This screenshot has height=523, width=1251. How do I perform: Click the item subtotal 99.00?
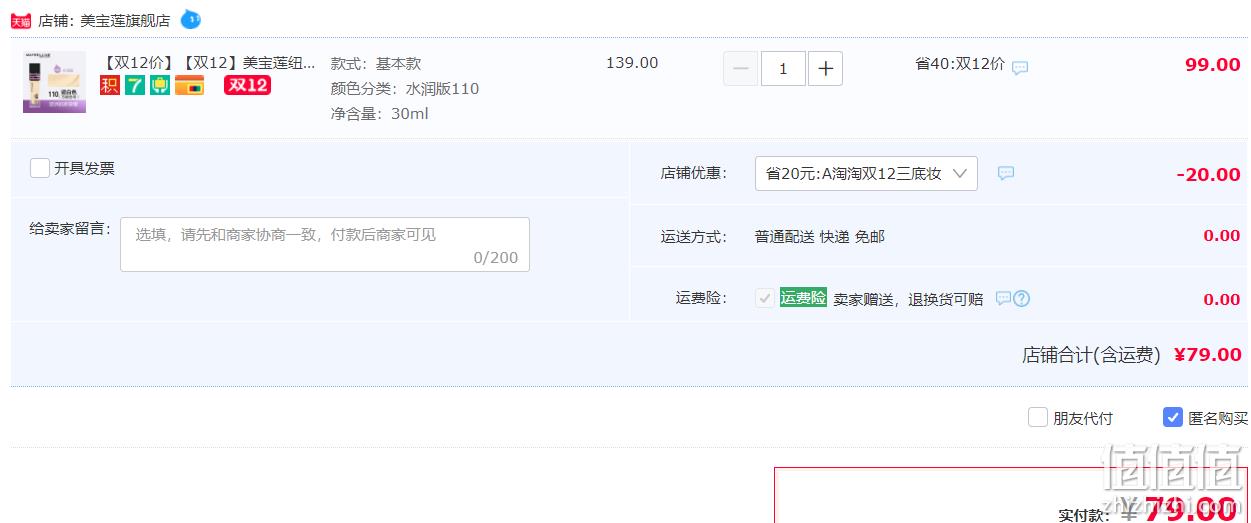tap(1213, 65)
